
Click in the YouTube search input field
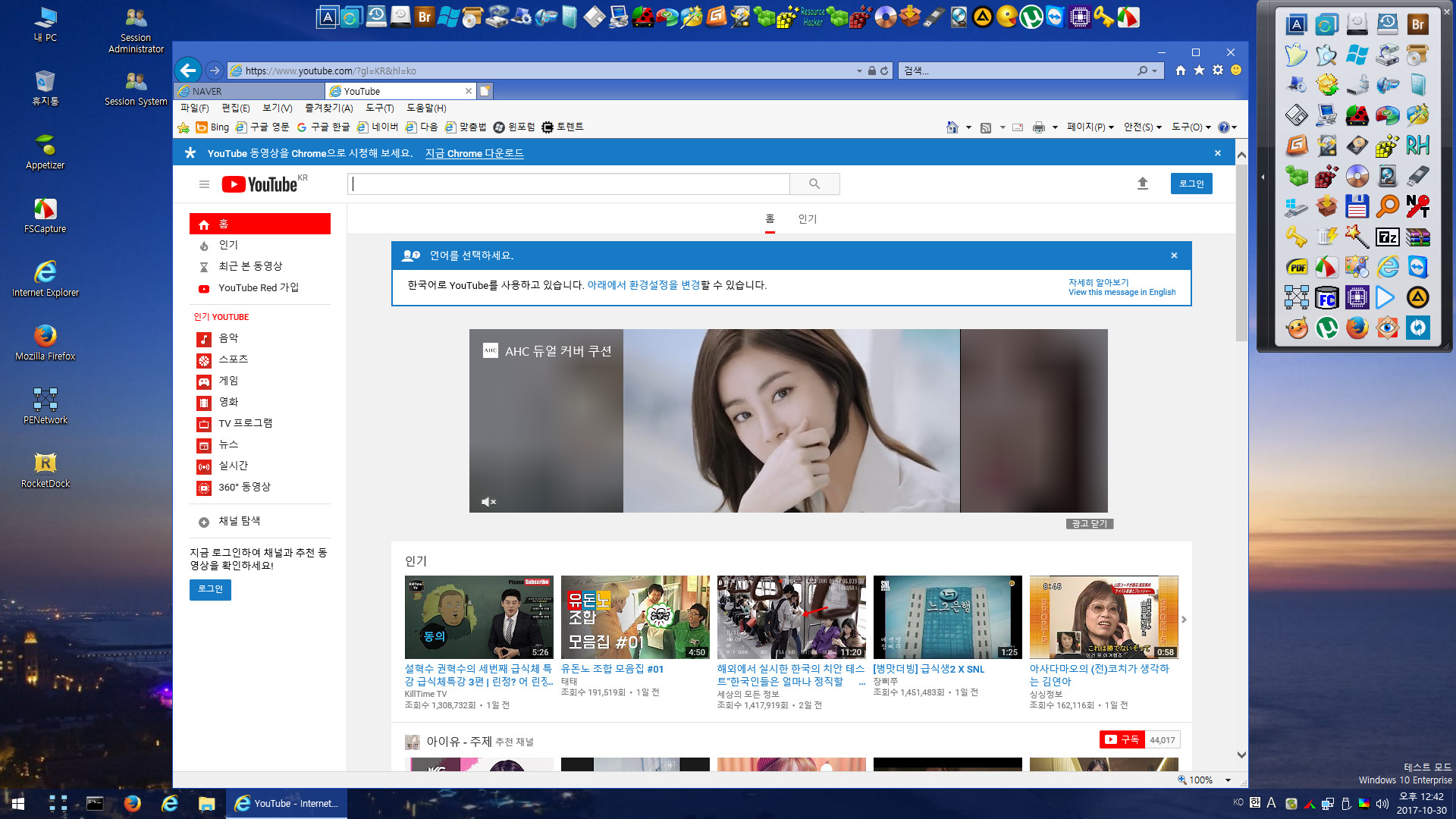[569, 184]
